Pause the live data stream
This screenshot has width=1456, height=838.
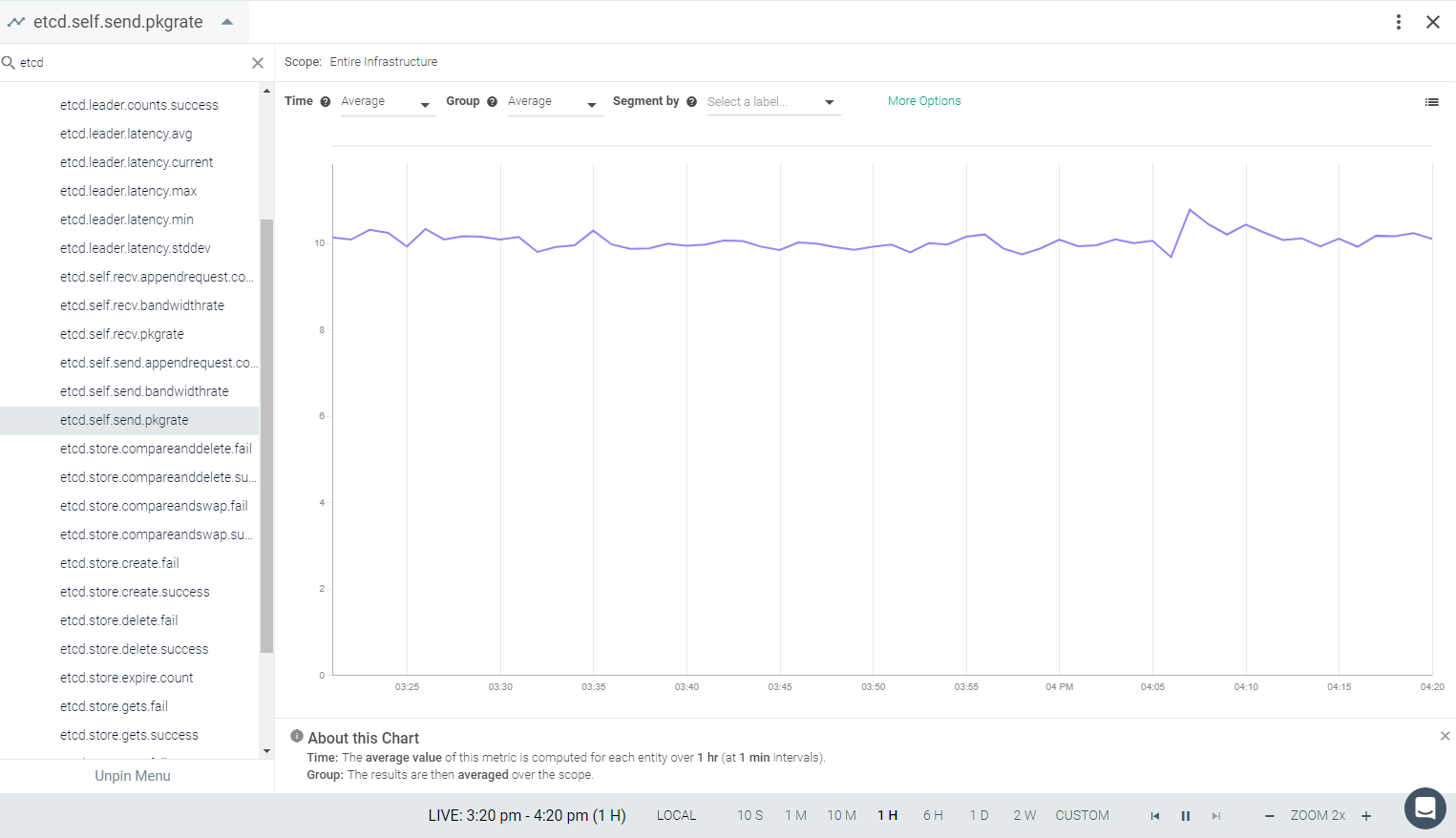tap(1186, 816)
